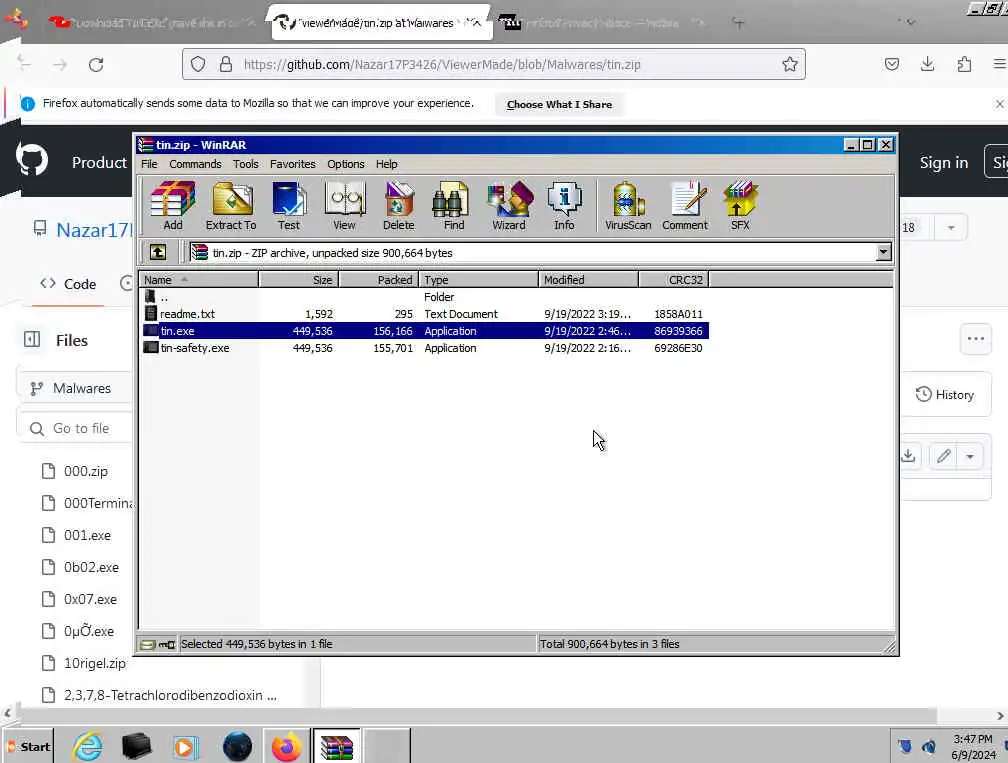The image size is (1008, 763).
Task: Click the WinRAR taskbar button
Action: pos(337,747)
